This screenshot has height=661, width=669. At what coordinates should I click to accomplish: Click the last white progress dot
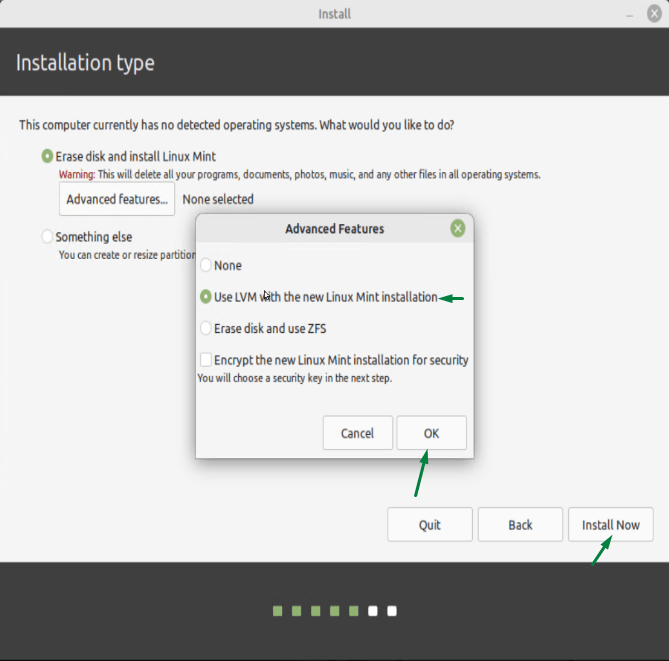[x=392, y=610]
